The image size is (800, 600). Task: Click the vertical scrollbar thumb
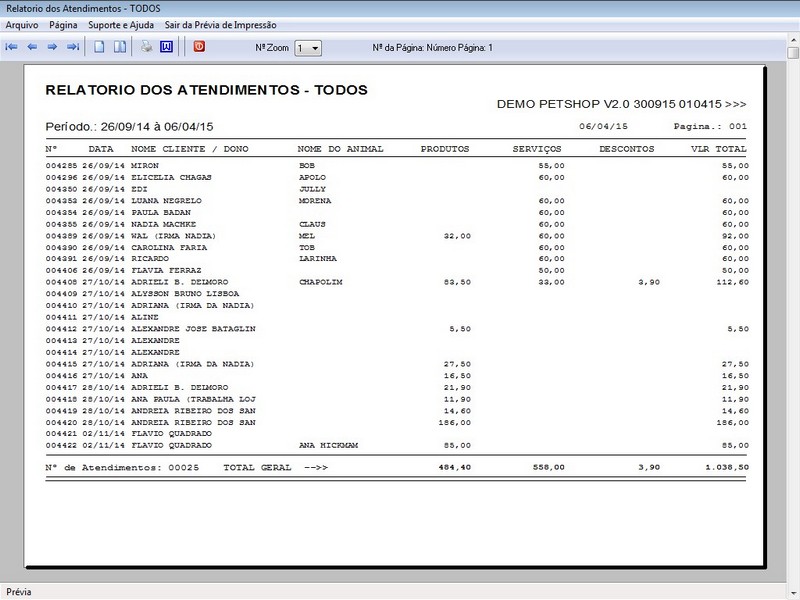[x=793, y=53]
